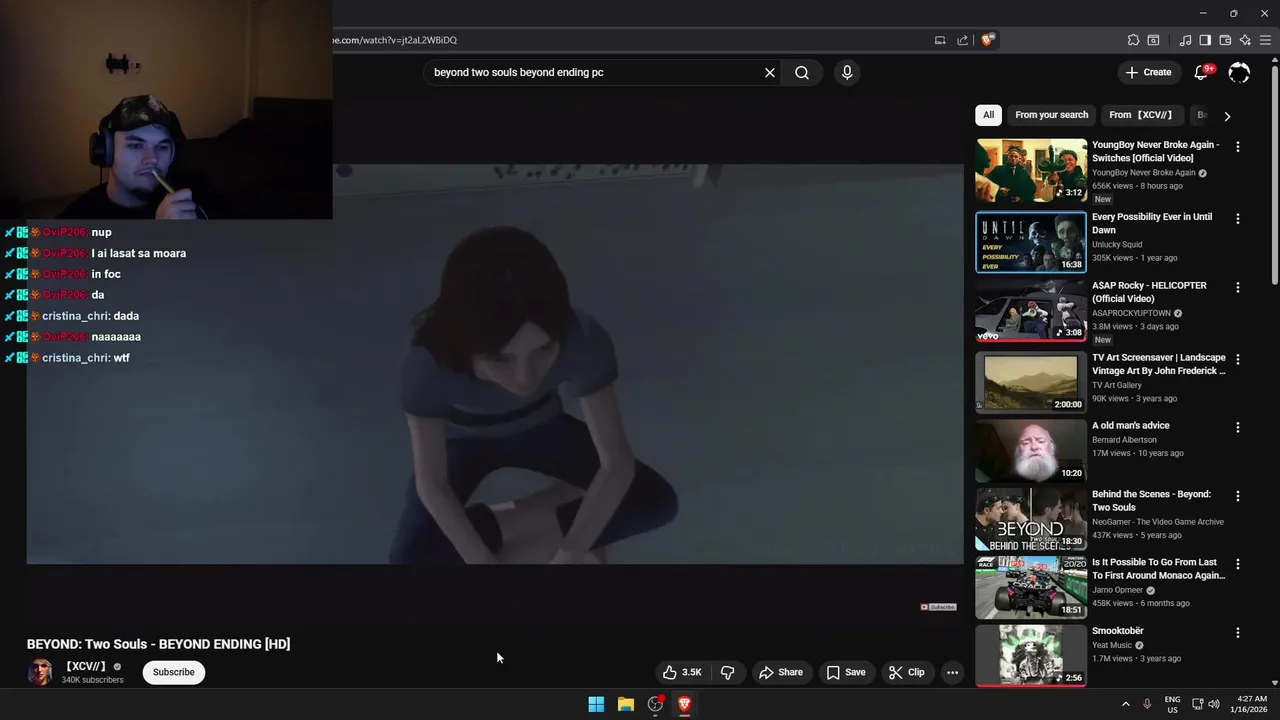This screenshot has height=720, width=1280.
Task: Open the tab search icon in toolbar
Action: [x=1153, y=40]
